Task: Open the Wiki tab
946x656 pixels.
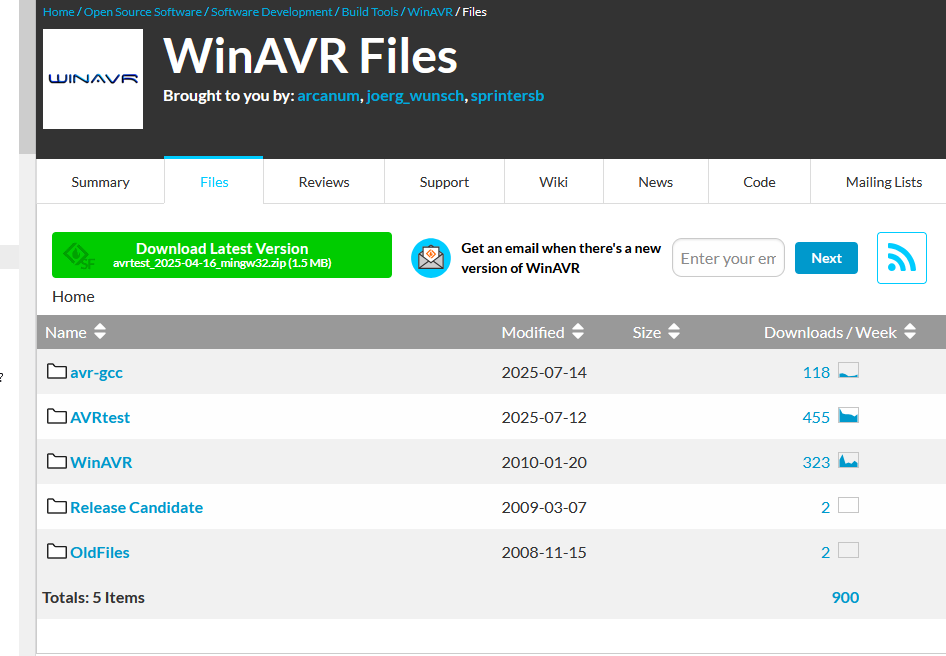Action: (x=553, y=182)
